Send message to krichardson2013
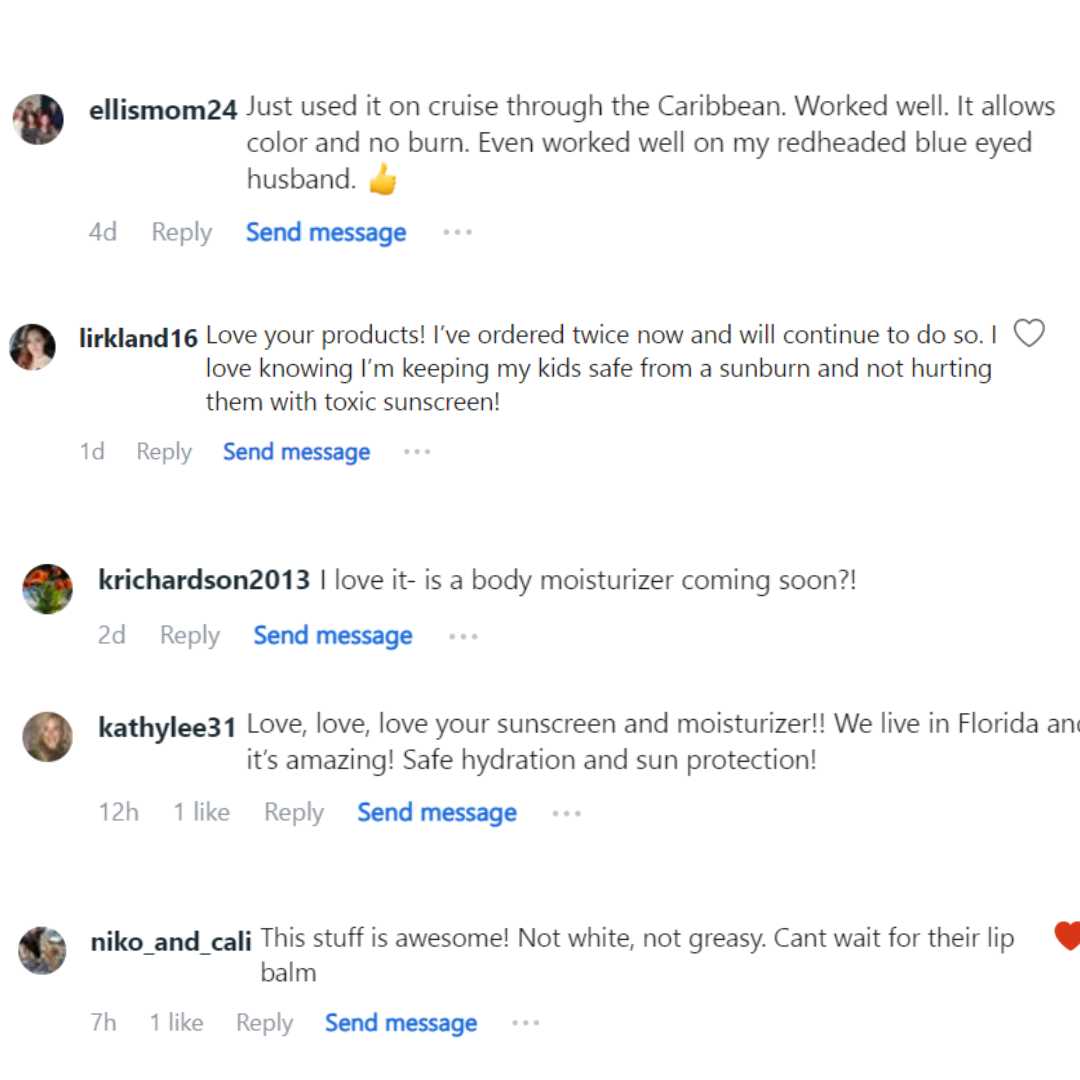The image size is (1080, 1080). (x=332, y=636)
